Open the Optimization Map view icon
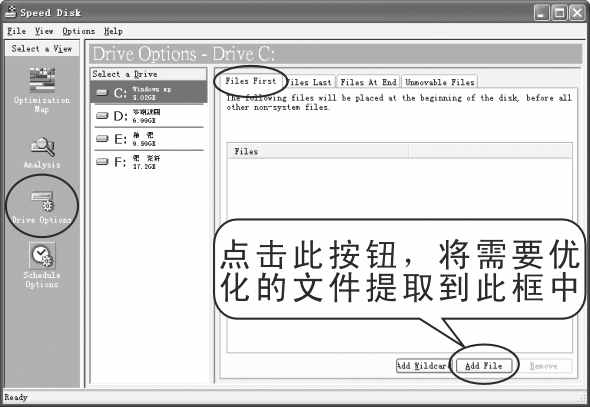The image size is (590, 407). [42, 80]
